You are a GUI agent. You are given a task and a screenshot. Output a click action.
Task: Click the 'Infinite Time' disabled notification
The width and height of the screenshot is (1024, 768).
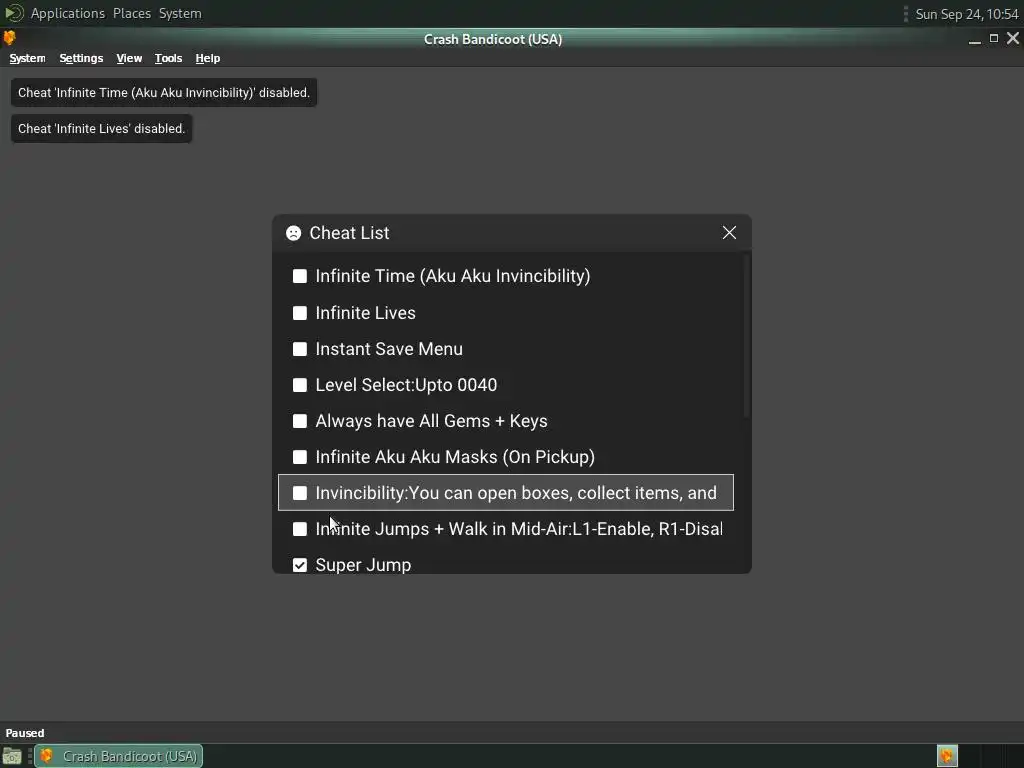click(x=164, y=93)
